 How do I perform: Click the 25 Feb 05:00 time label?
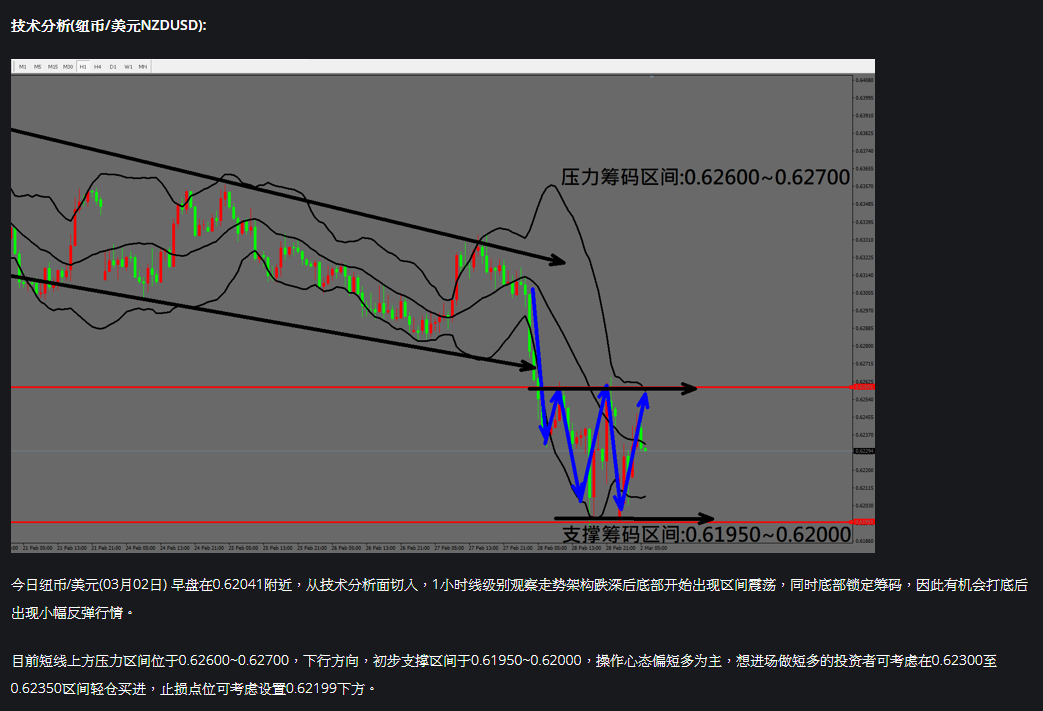click(x=243, y=548)
